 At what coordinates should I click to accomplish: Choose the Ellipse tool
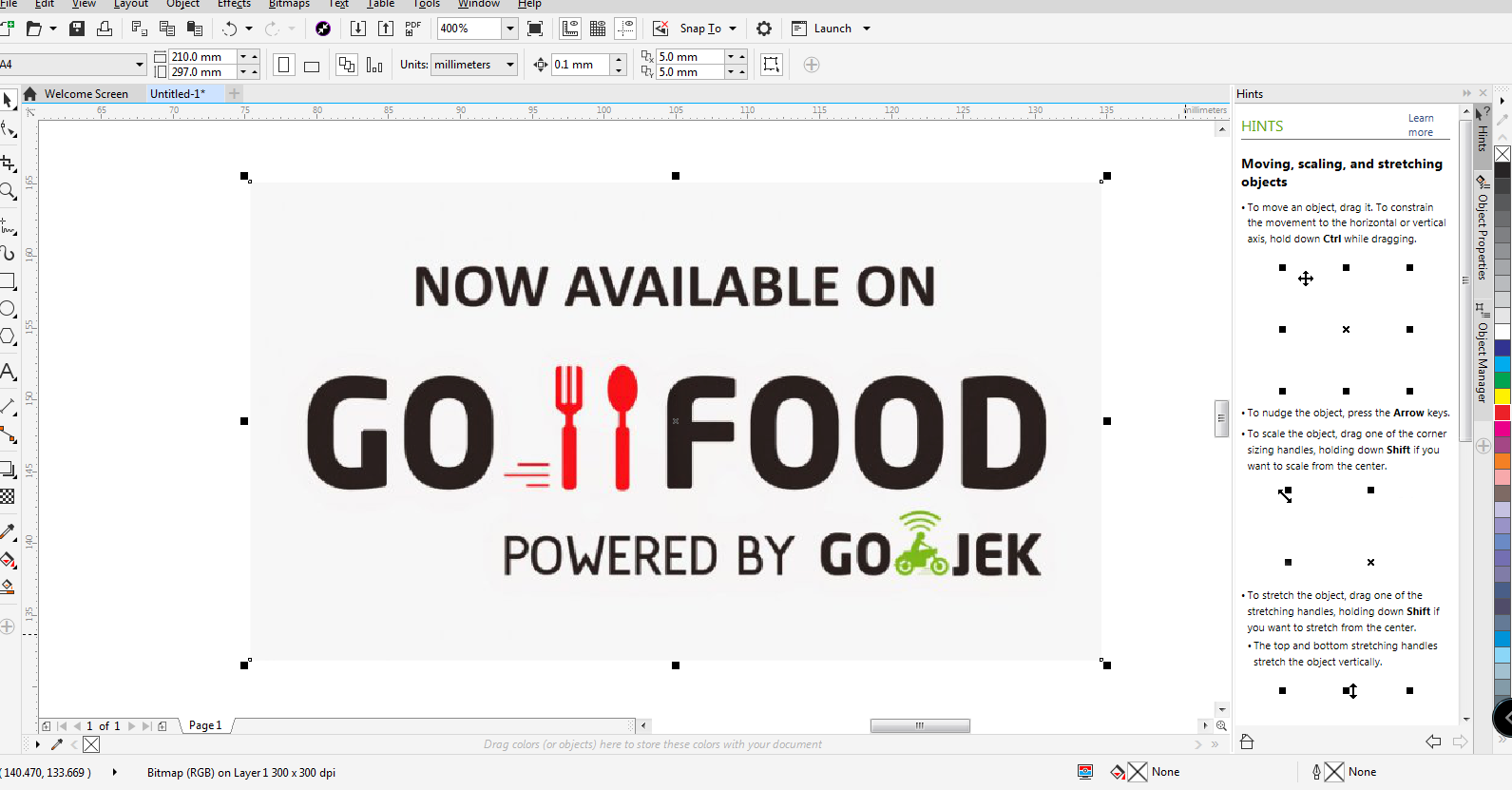coord(8,309)
